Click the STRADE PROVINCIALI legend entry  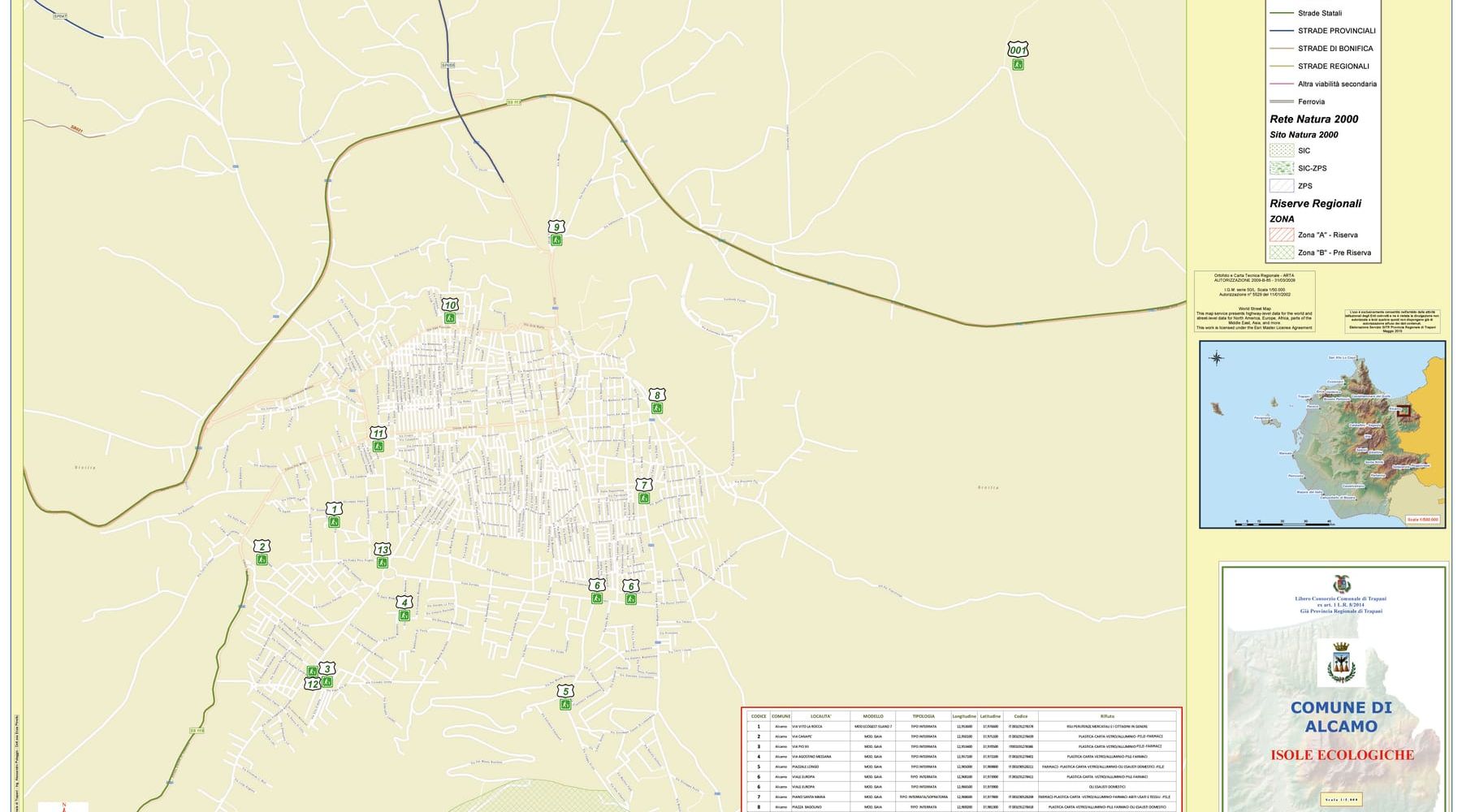pos(1322,31)
